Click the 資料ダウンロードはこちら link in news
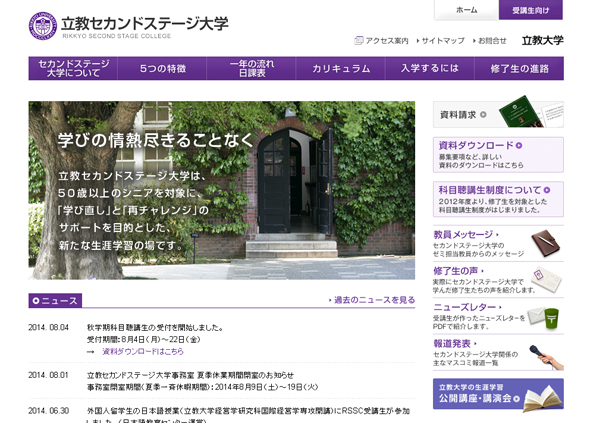This screenshot has width=590, height=423. (143, 351)
